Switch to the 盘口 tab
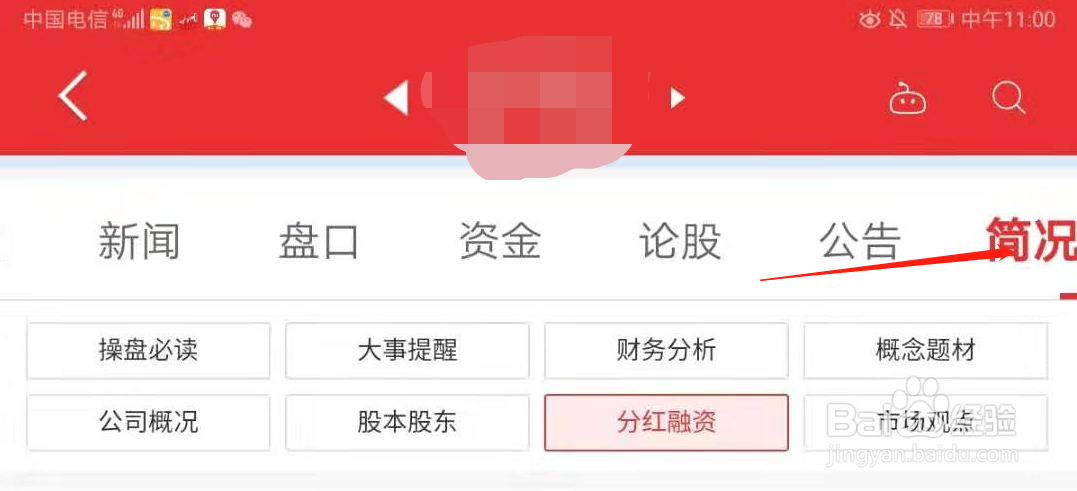This screenshot has height=491, width=1077. point(319,242)
